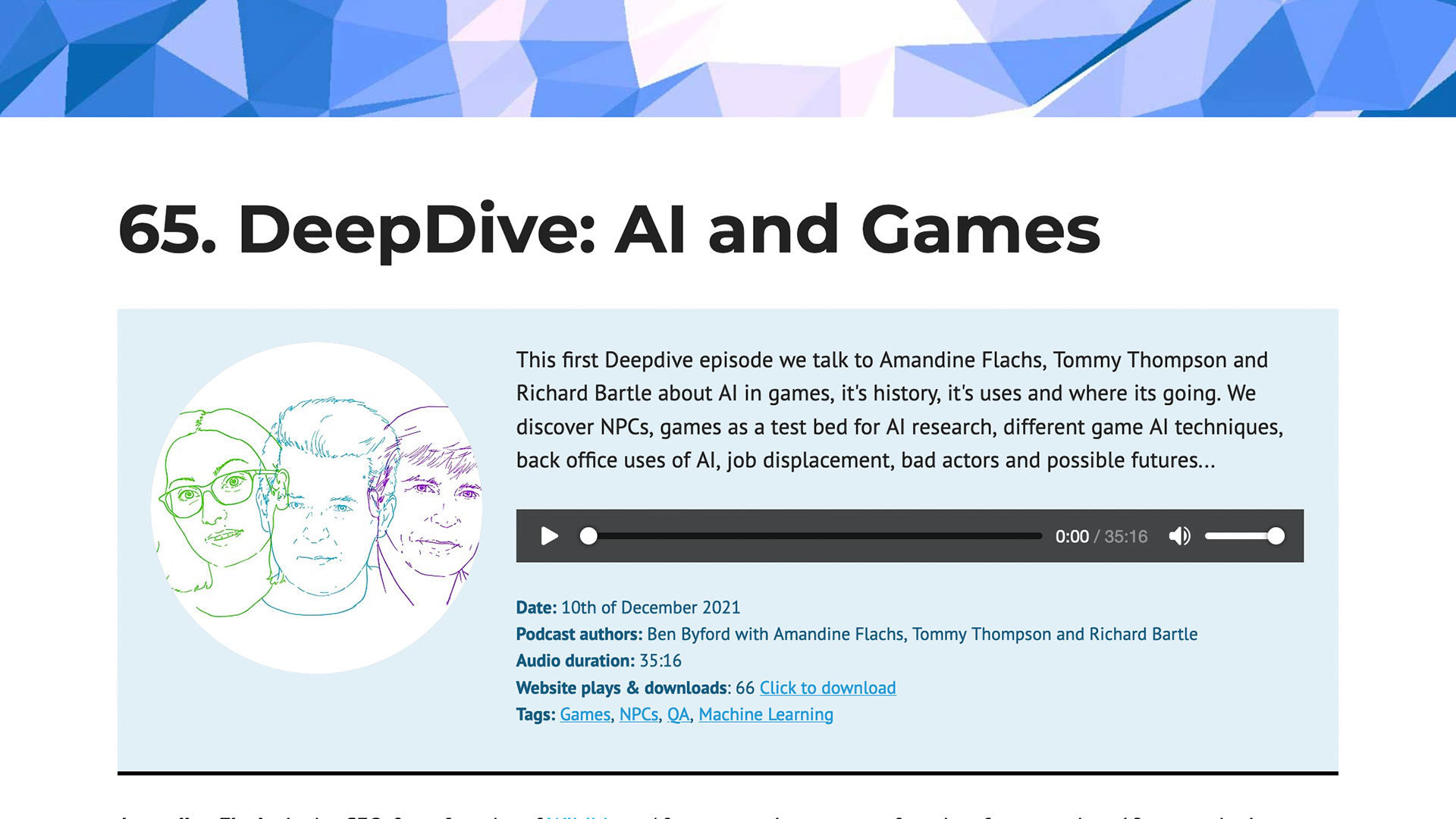Click the teal middle face drawing
Image resolution: width=1456 pixels, height=819 pixels.
(x=318, y=516)
